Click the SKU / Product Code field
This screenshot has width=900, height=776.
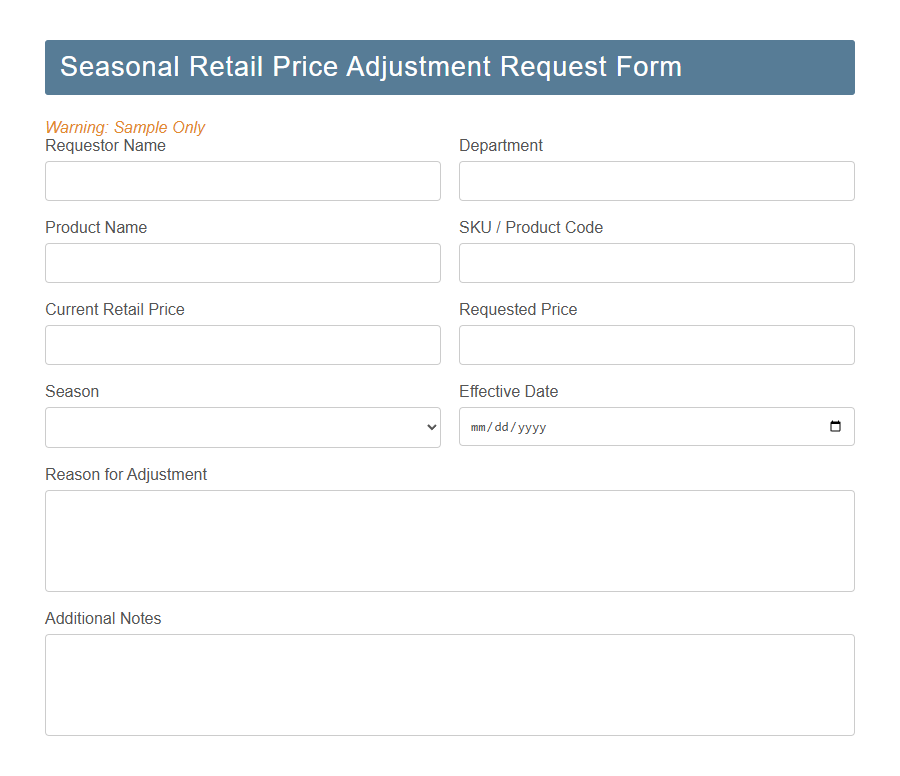pyautogui.click(x=656, y=263)
